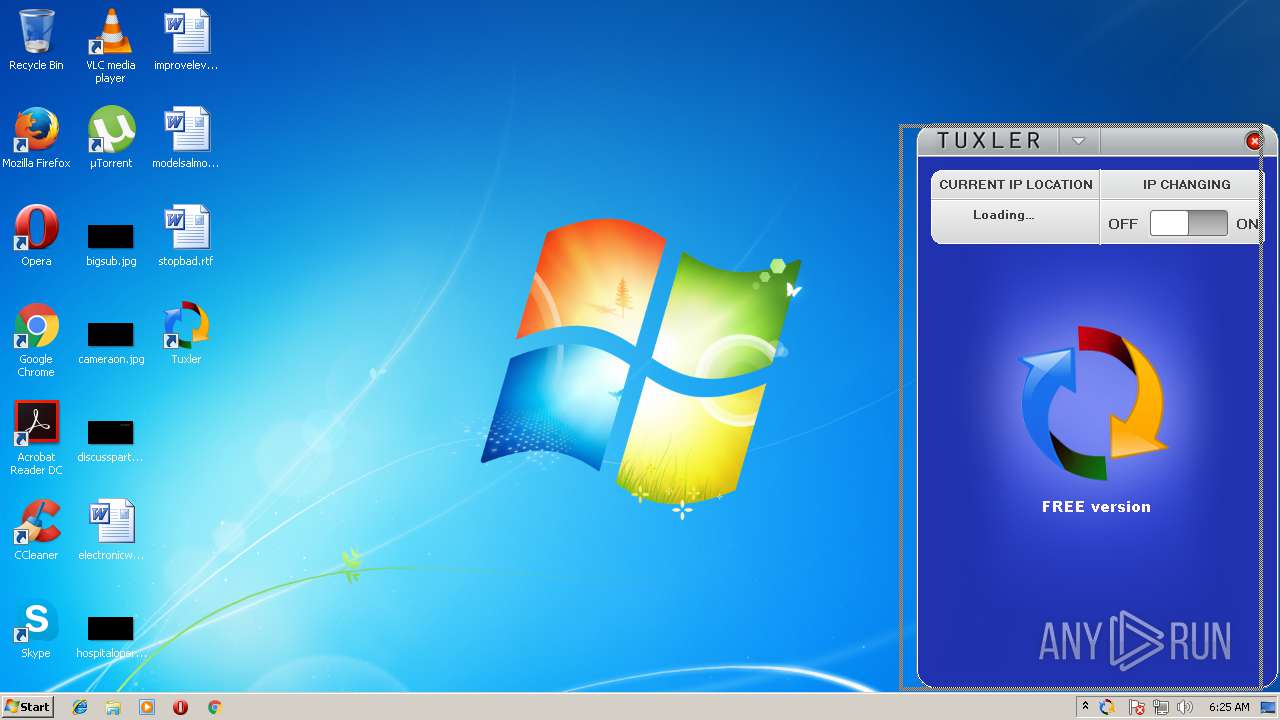Click the Show desktop button
Image resolution: width=1280 pixels, height=720 pixels.
(x=1270, y=707)
